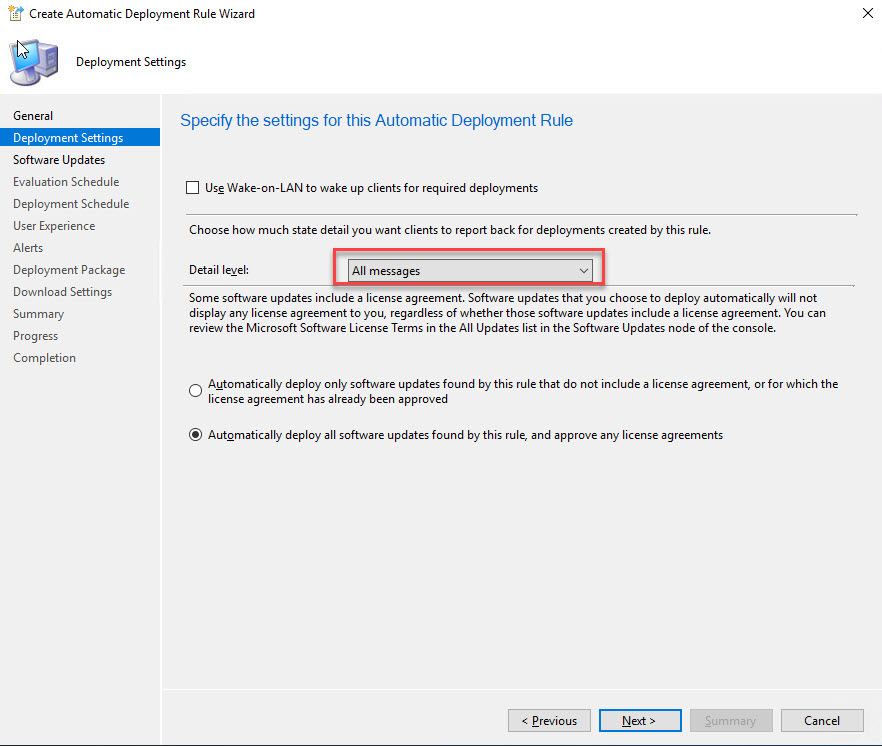Click the wizard icon in title bar
Image resolution: width=882 pixels, height=746 pixels.
click(15, 14)
